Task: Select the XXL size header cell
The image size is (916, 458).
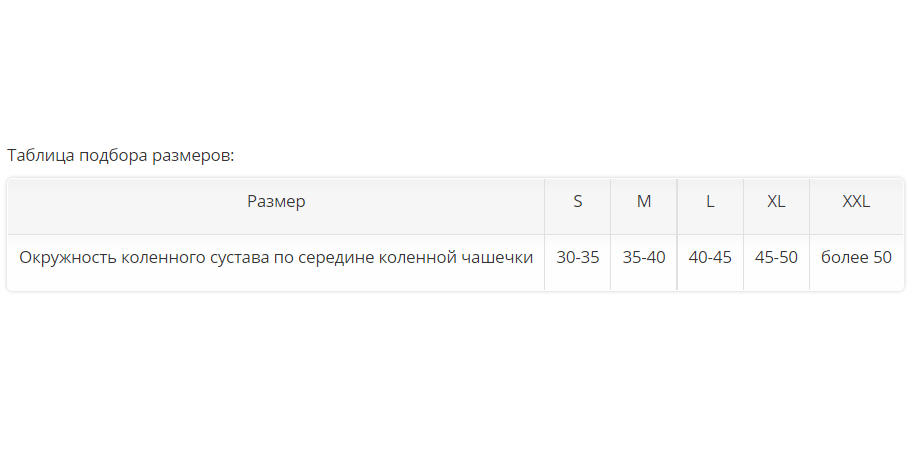Action: click(x=856, y=202)
